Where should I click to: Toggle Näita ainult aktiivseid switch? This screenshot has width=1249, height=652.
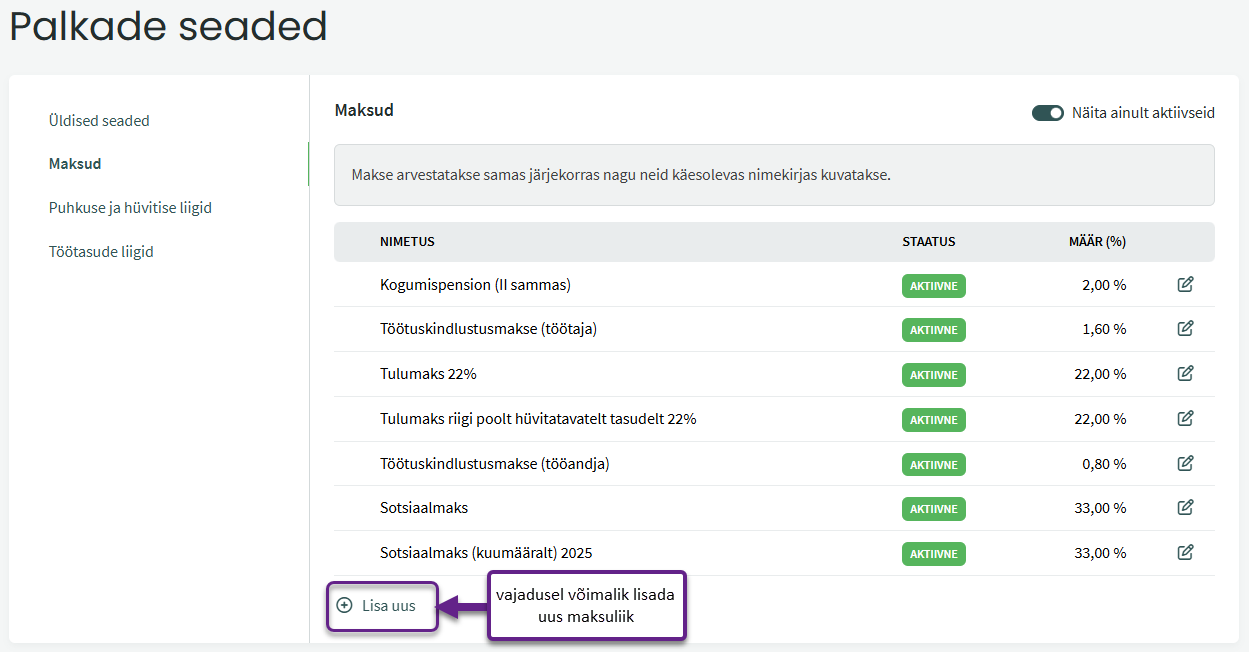tap(1047, 113)
